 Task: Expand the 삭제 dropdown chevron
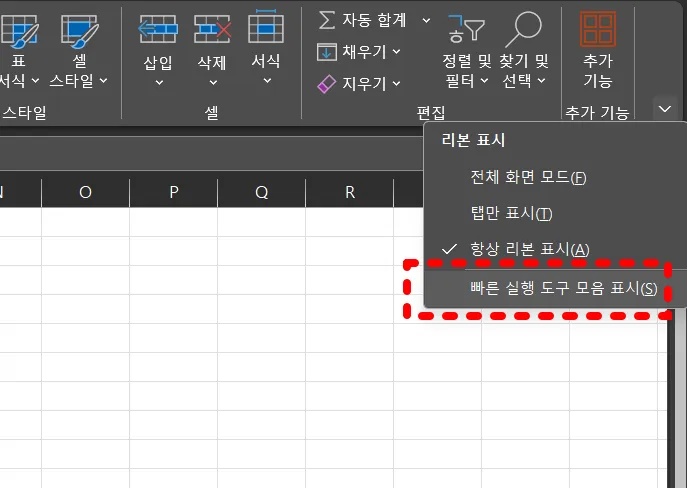[213, 82]
